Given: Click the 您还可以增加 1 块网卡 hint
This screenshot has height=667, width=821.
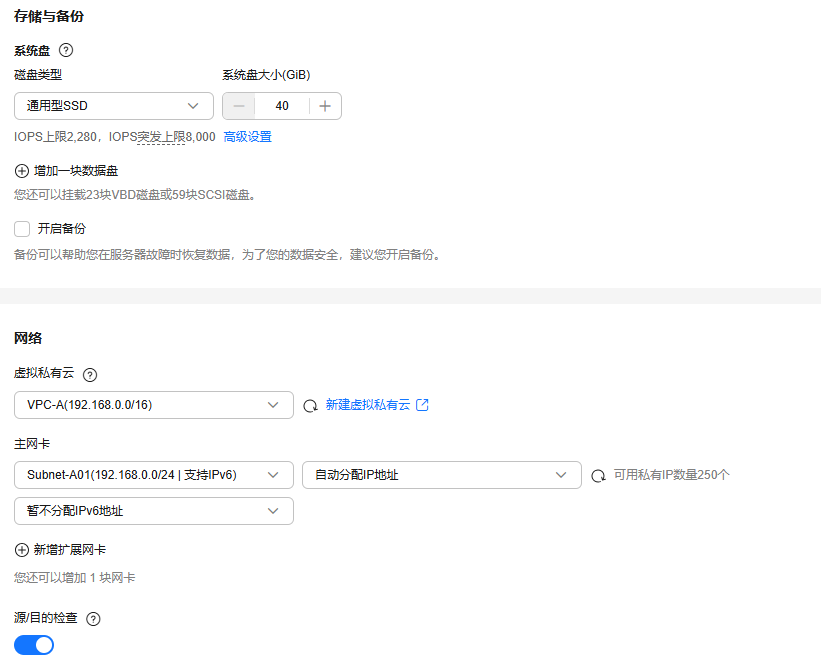Looking at the screenshot, I should [74, 577].
